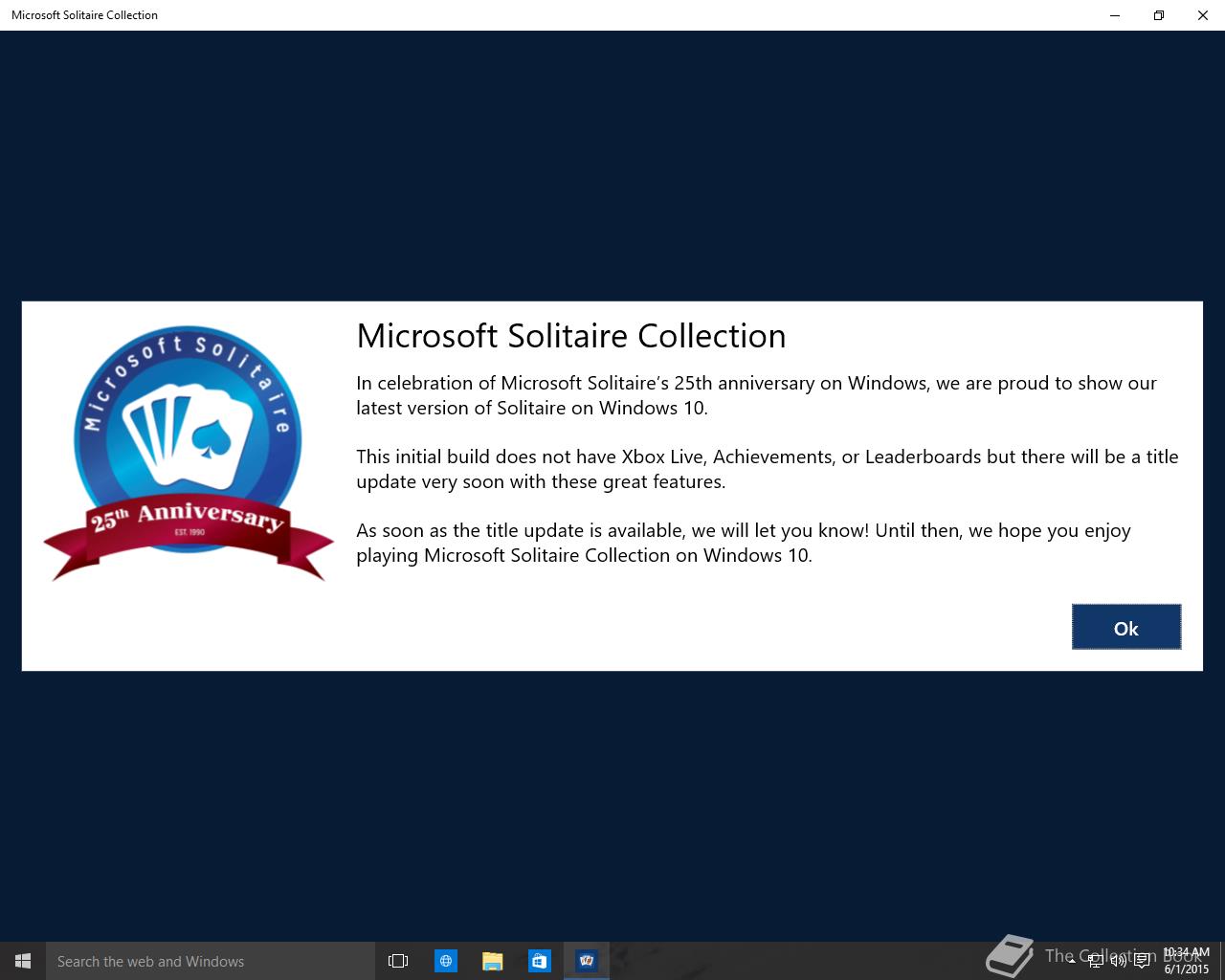Minimize the Solitaire Collection window
Image resolution: width=1225 pixels, height=980 pixels.
point(1115,15)
